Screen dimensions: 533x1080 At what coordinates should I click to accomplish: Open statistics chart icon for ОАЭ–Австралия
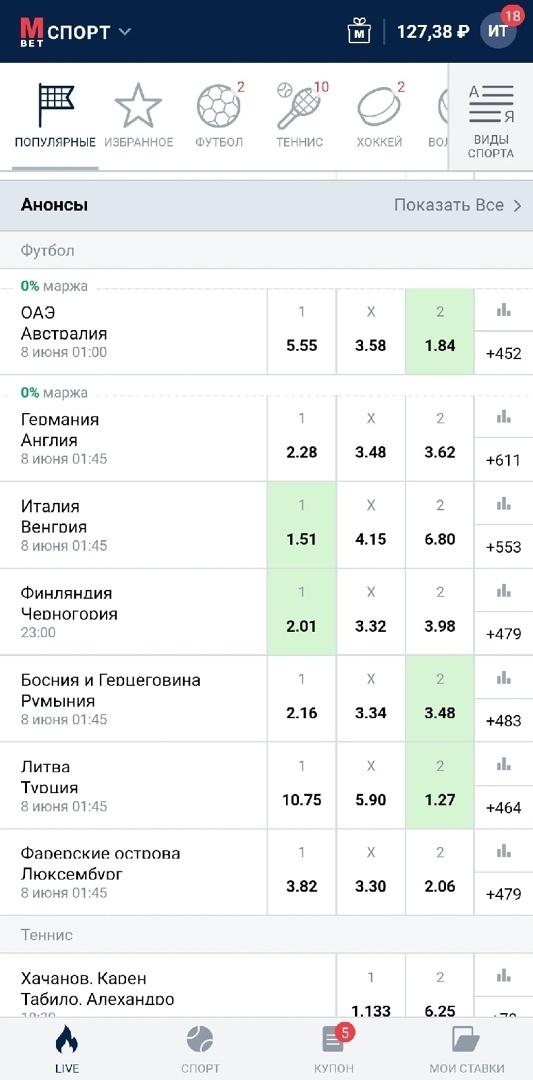point(503,310)
